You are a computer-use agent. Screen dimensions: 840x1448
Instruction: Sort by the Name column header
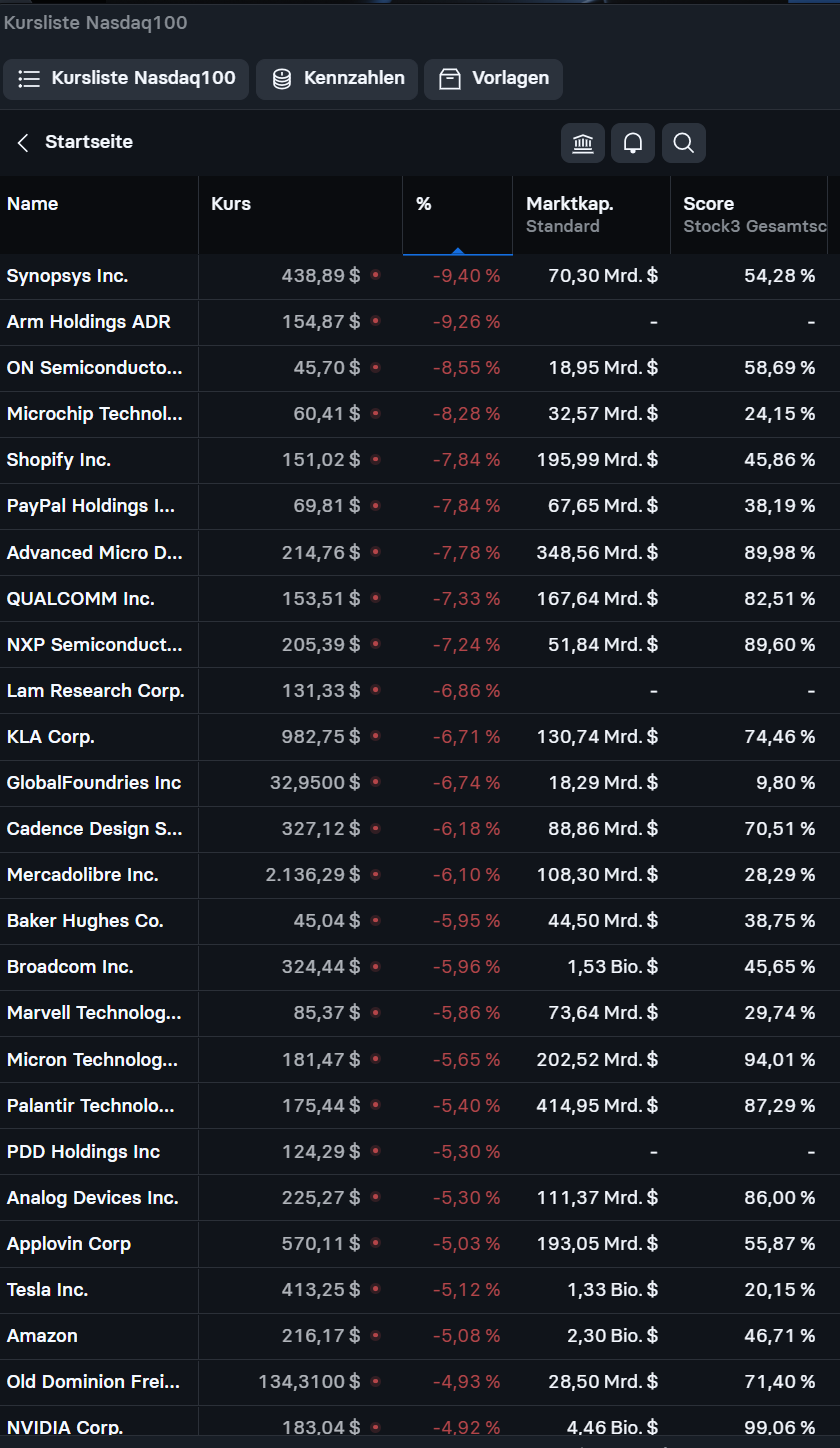[33, 204]
